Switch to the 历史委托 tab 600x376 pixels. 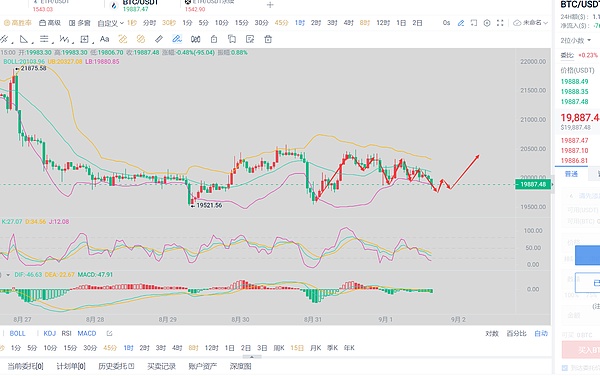tap(116, 366)
